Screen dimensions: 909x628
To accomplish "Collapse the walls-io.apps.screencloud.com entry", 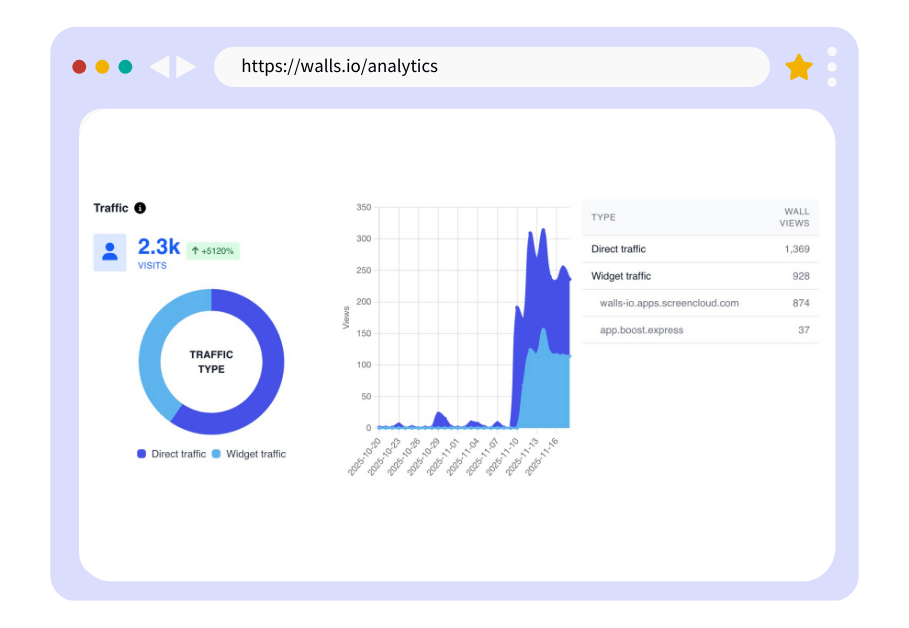I will point(668,303).
